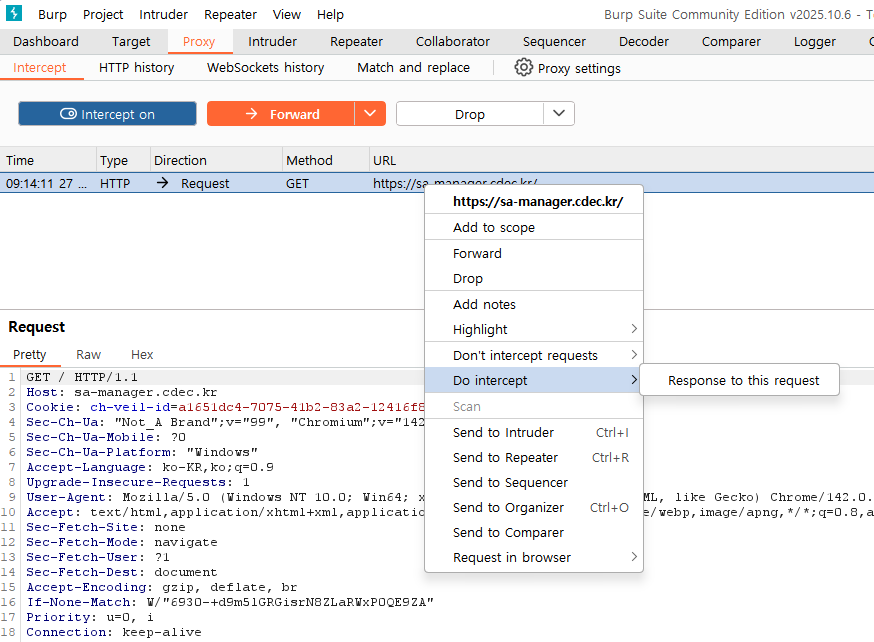Screen dimensions: 874x642
Task: Choose Send to Sequencer
Action: click(534, 483)
